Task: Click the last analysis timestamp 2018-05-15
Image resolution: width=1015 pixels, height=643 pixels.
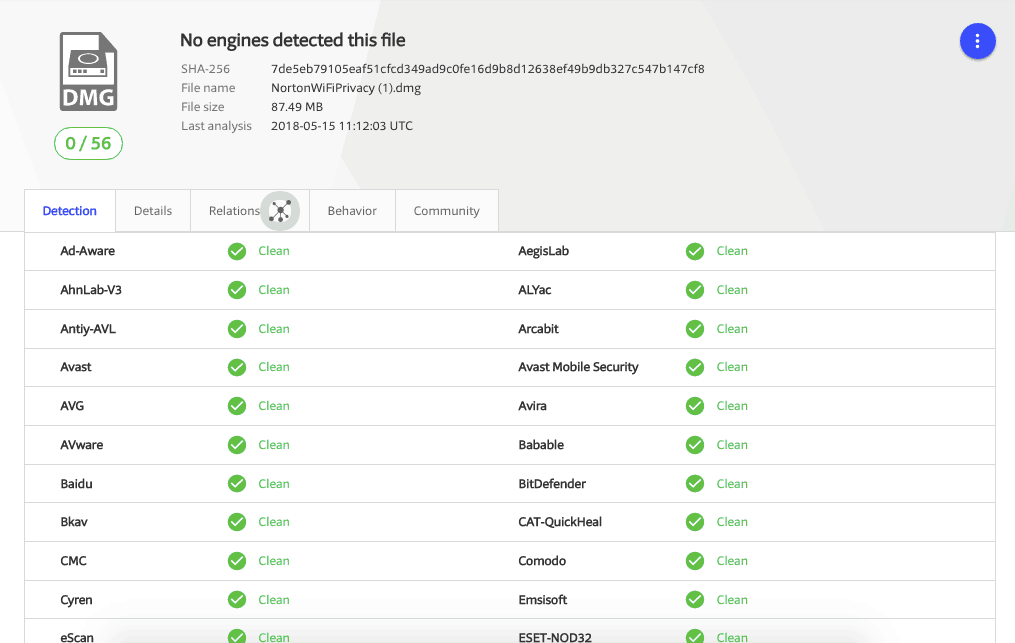Action: (342, 126)
